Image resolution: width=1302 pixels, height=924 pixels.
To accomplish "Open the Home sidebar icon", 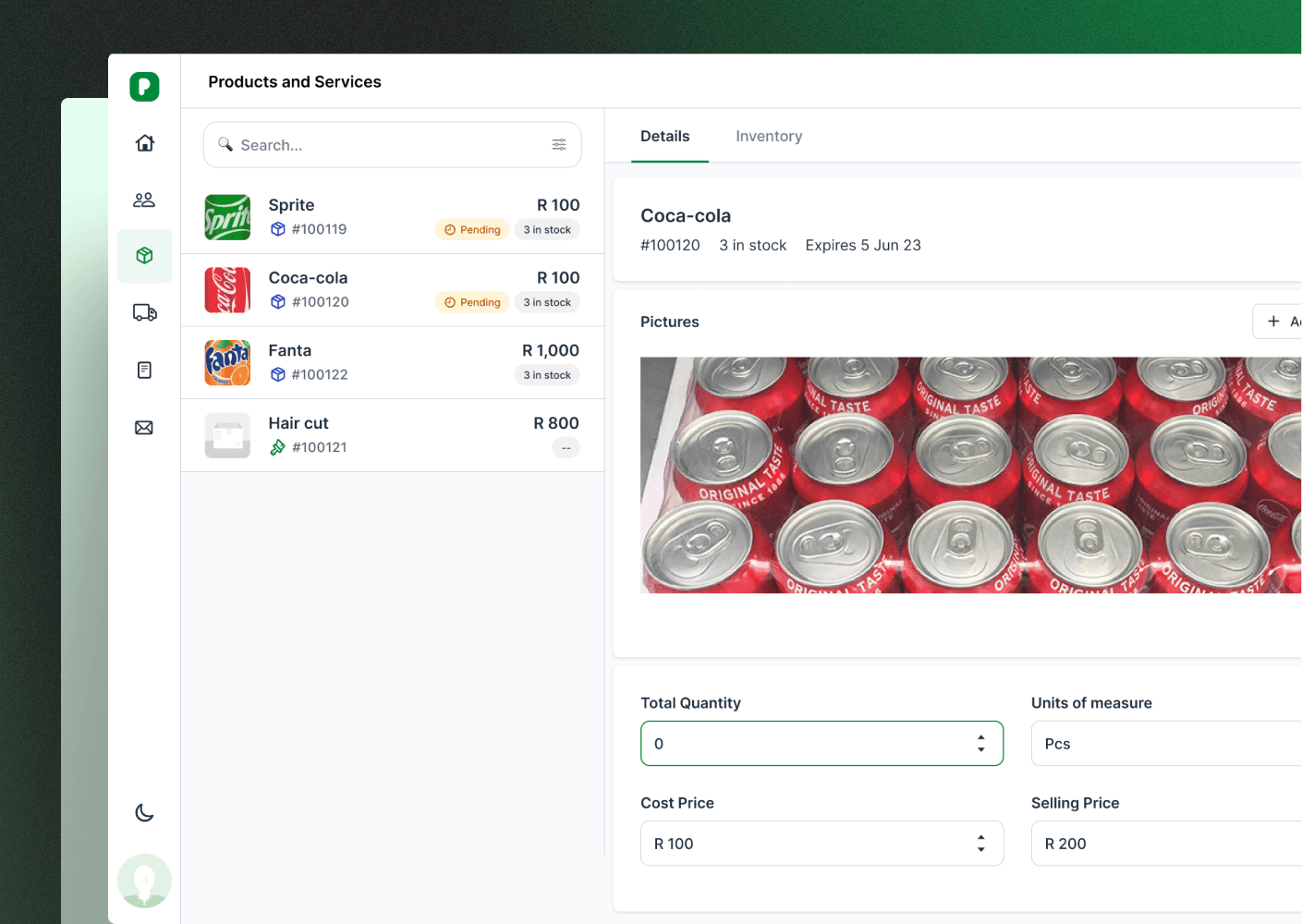I will (144, 143).
